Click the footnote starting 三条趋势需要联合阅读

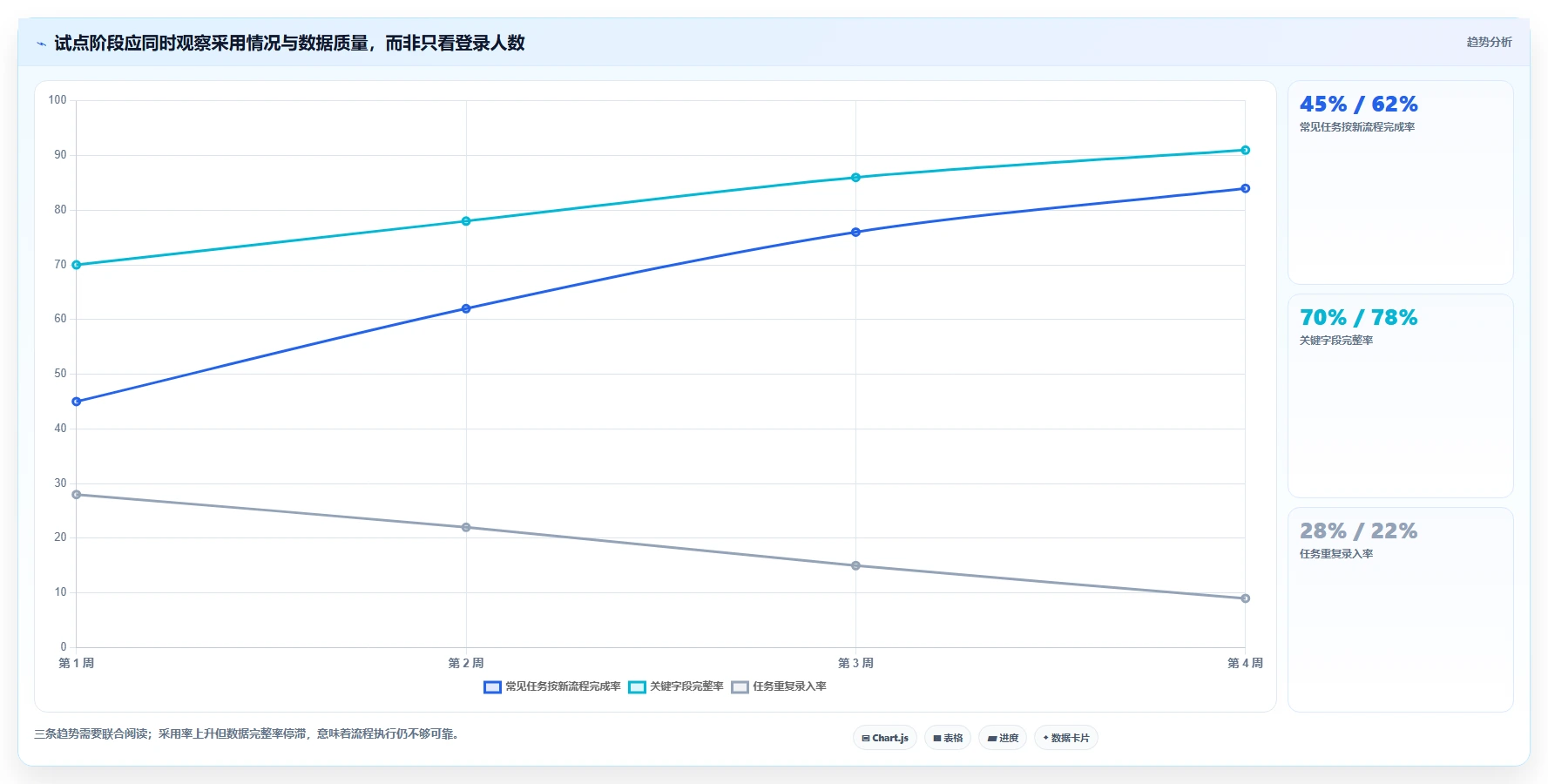[247, 734]
